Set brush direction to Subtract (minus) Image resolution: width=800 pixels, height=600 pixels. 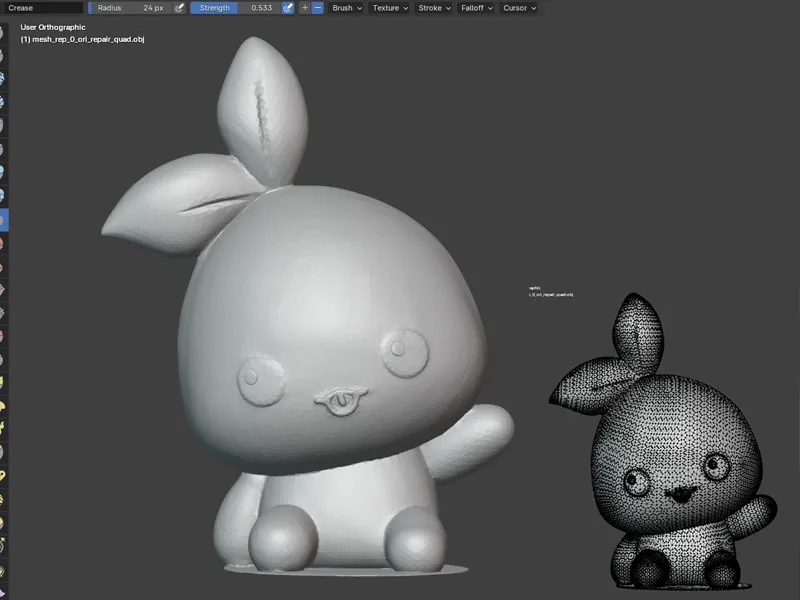[317, 8]
